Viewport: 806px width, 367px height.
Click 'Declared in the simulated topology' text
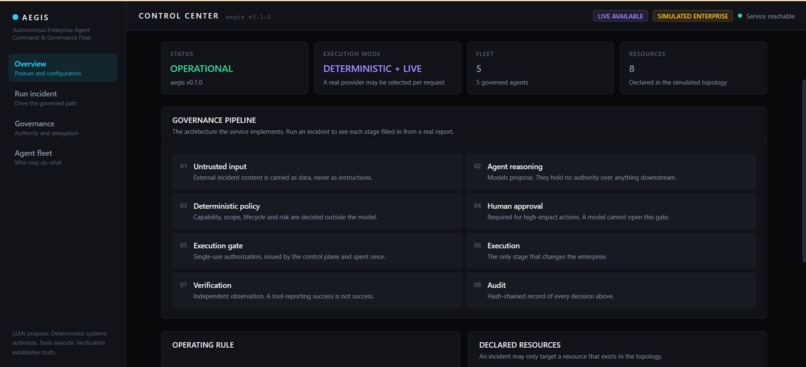click(678, 82)
